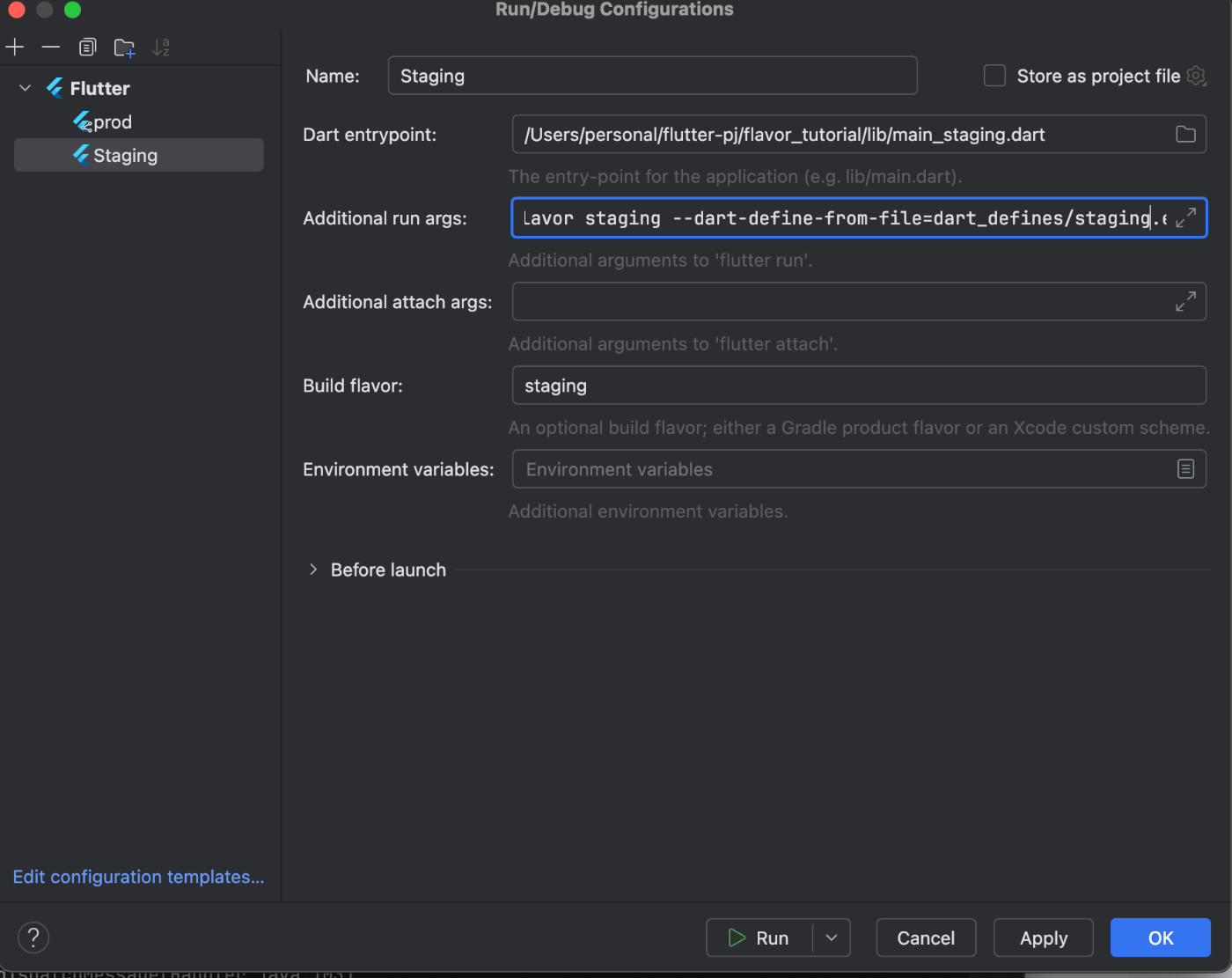The image size is (1232, 978).
Task: Collapse the Flutter configurations group
Action: (26, 88)
